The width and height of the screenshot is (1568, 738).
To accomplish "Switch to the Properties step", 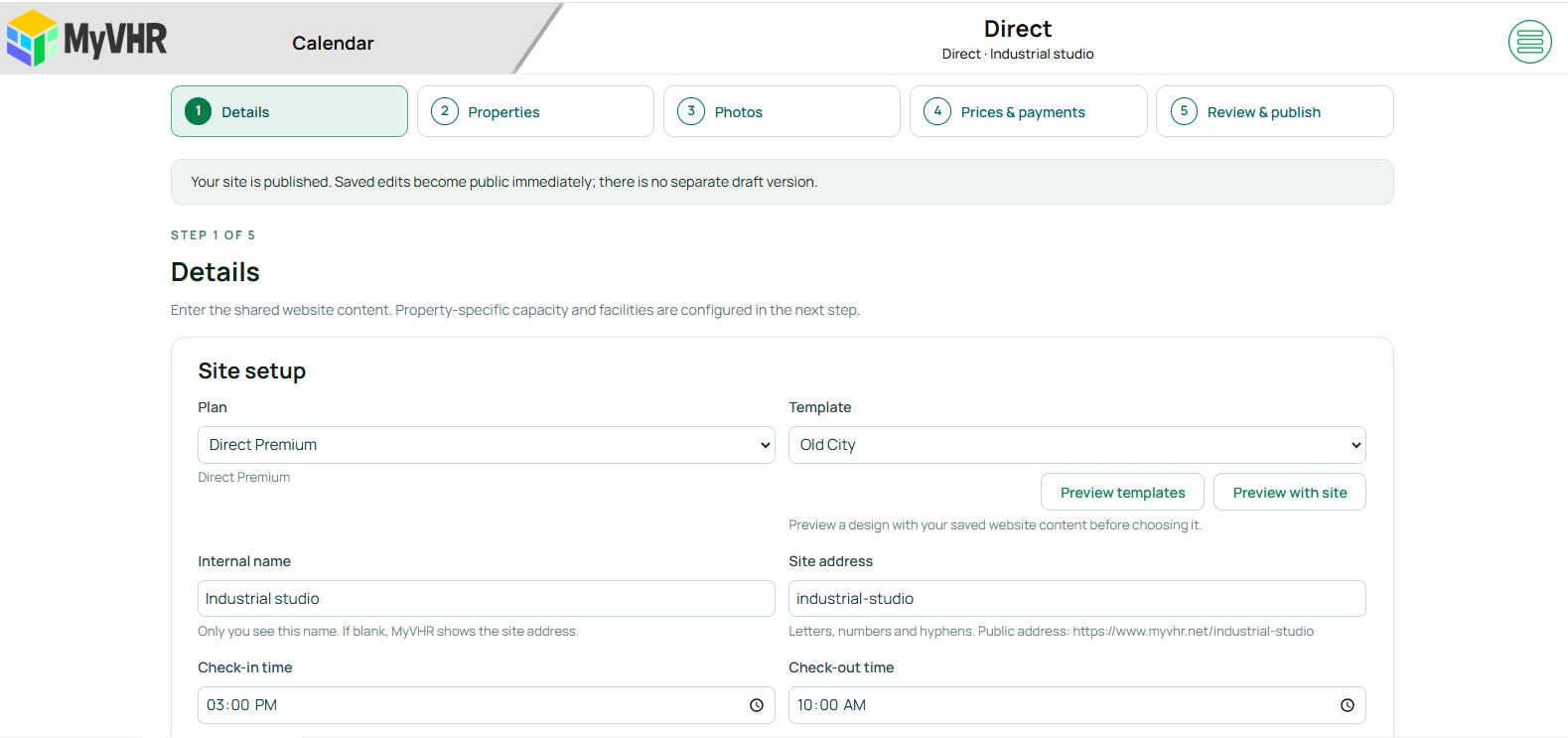I will [x=535, y=111].
